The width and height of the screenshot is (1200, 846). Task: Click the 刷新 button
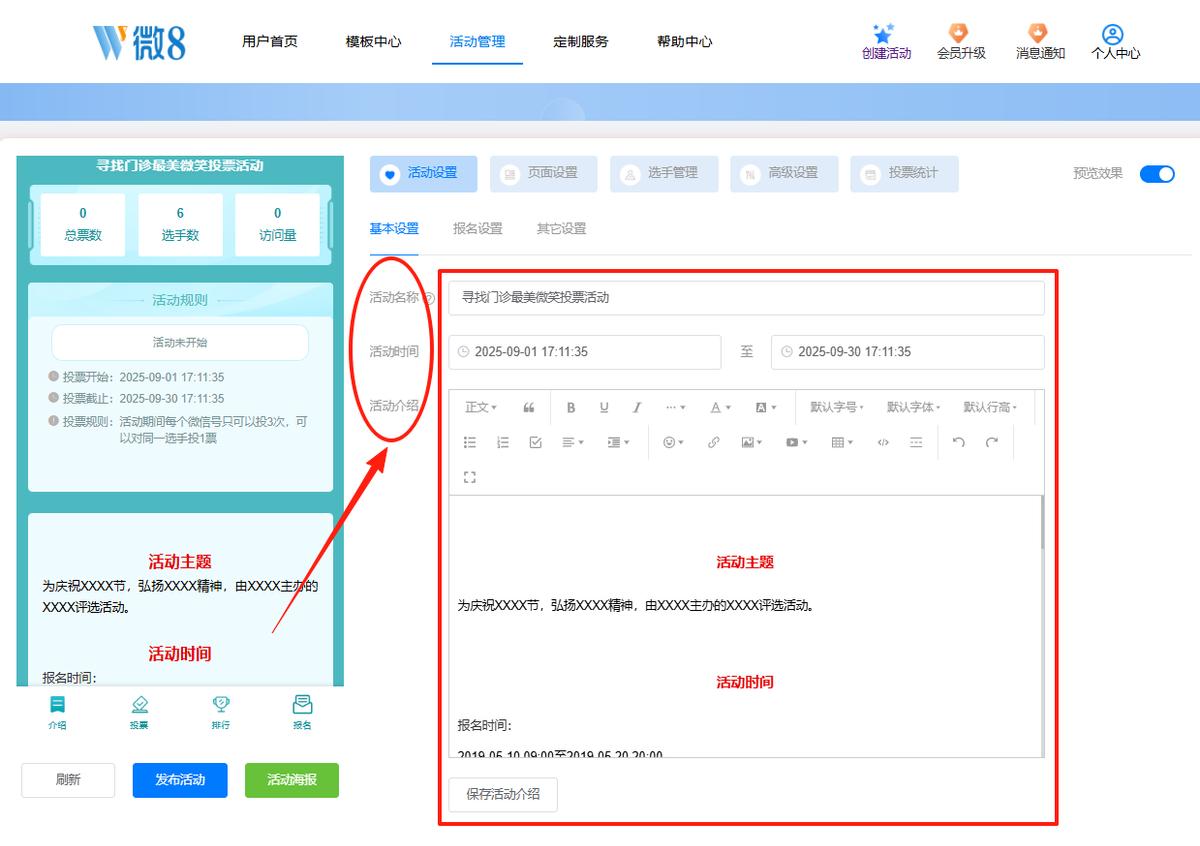tap(68, 780)
